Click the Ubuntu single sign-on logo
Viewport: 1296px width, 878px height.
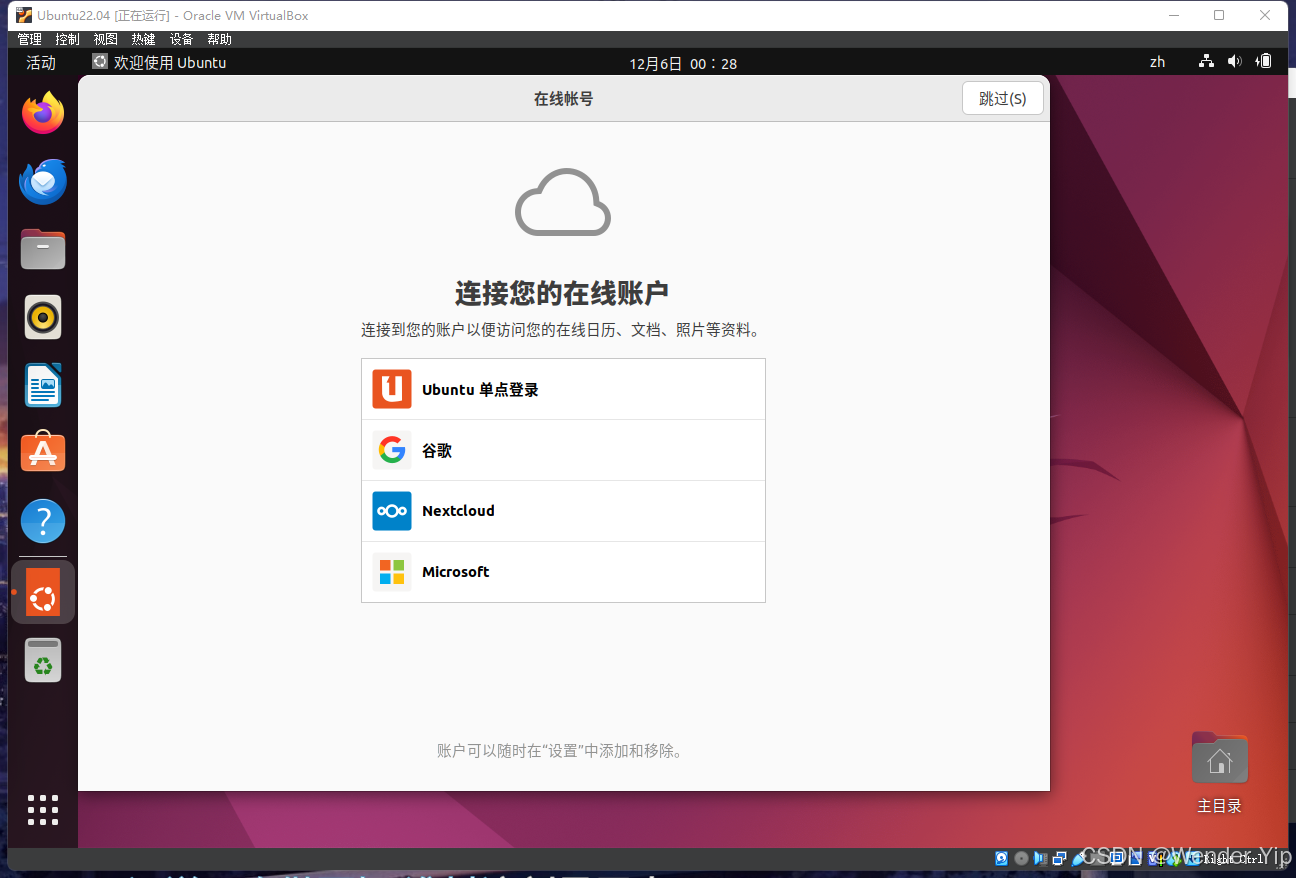(x=392, y=389)
